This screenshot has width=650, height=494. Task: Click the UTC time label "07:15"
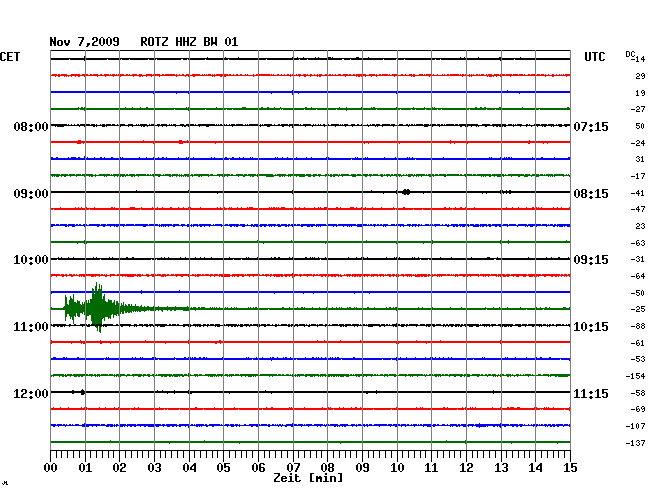click(591, 126)
